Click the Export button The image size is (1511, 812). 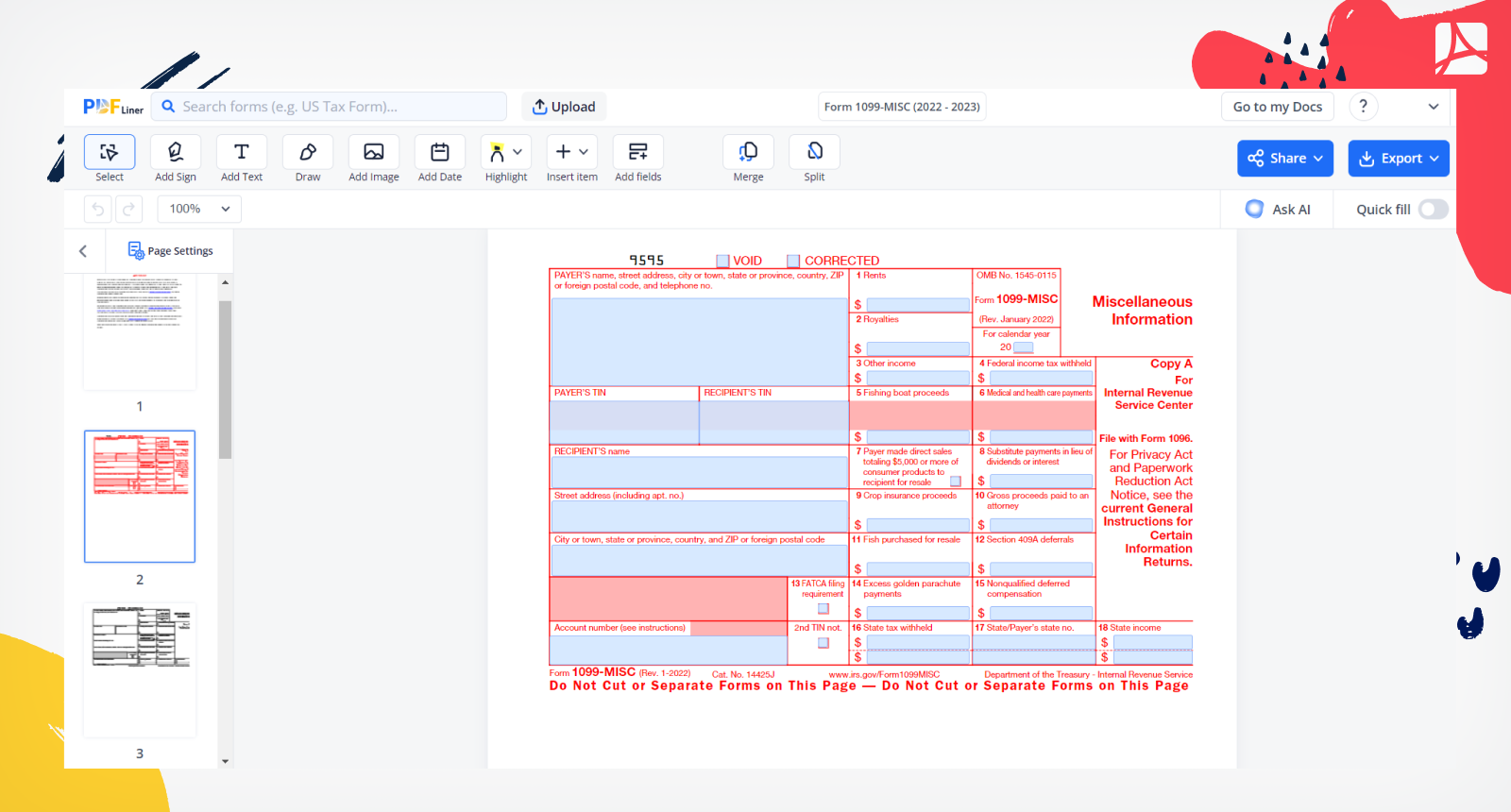click(1399, 159)
